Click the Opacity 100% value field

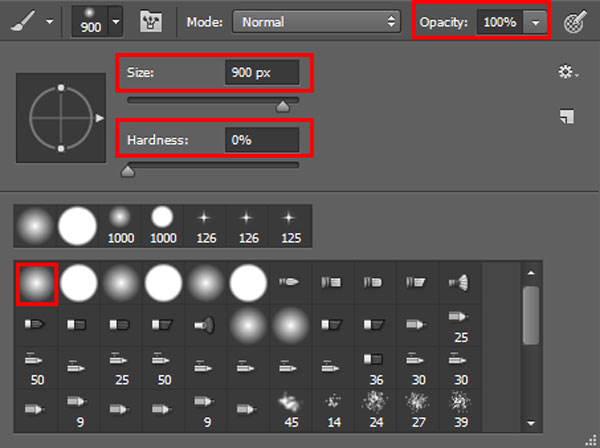(x=499, y=22)
